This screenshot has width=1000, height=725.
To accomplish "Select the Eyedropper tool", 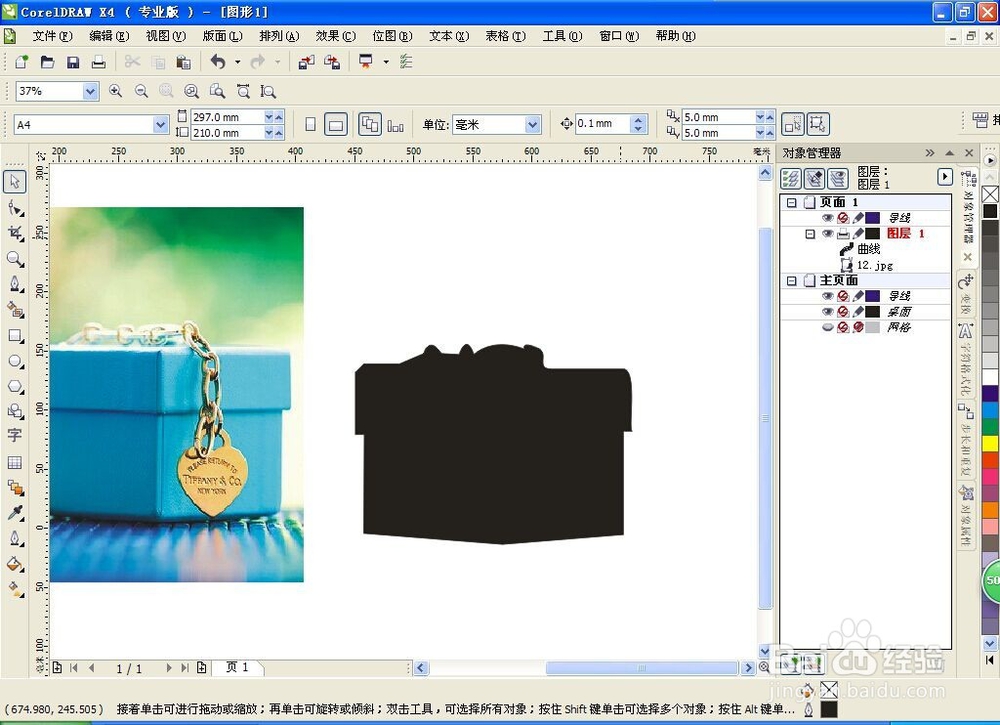I will pyautogui.click(x=15, y=513).
